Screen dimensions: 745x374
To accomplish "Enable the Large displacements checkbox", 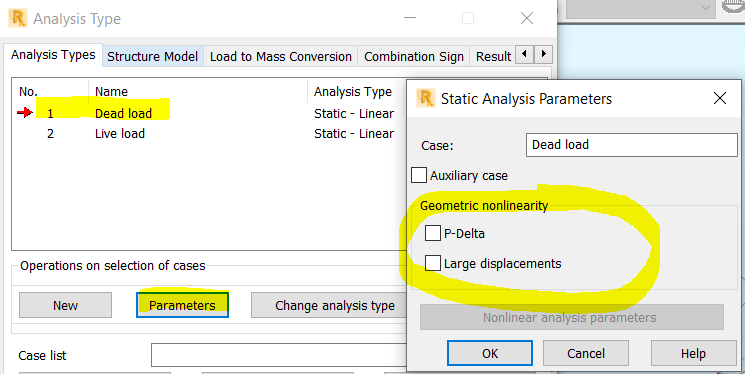I will 433,263.
